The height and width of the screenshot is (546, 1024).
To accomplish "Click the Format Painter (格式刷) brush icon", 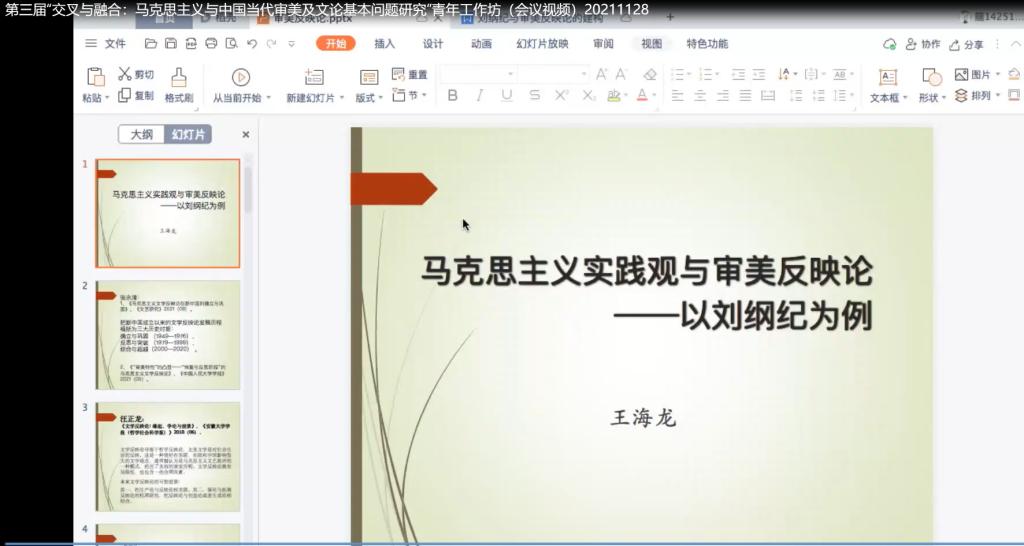I will pos(179,77).
